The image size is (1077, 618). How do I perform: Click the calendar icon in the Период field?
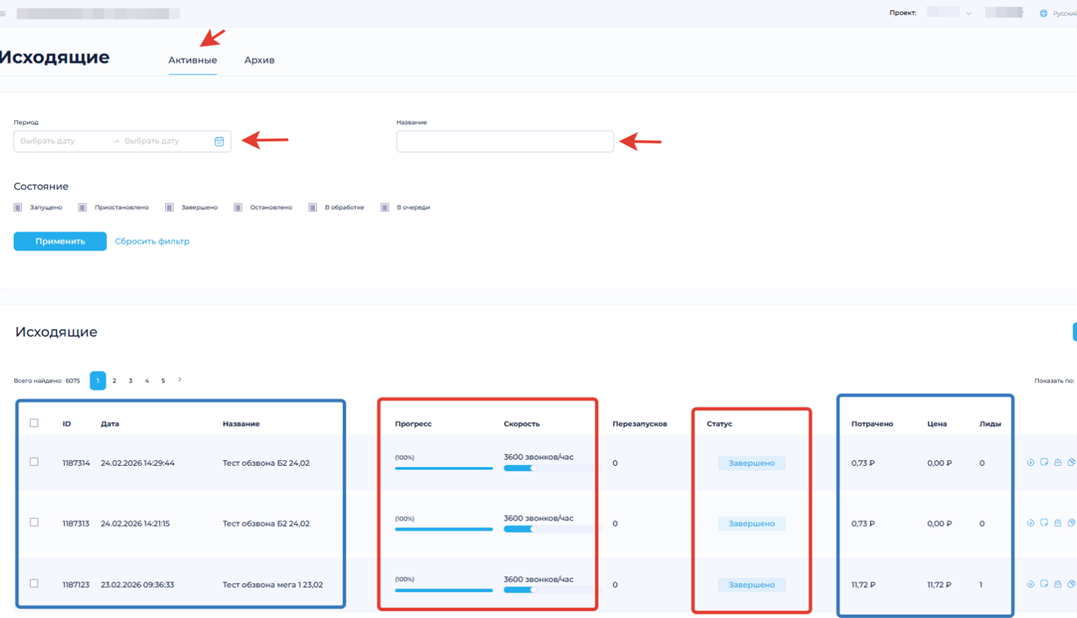pos(219,141)
